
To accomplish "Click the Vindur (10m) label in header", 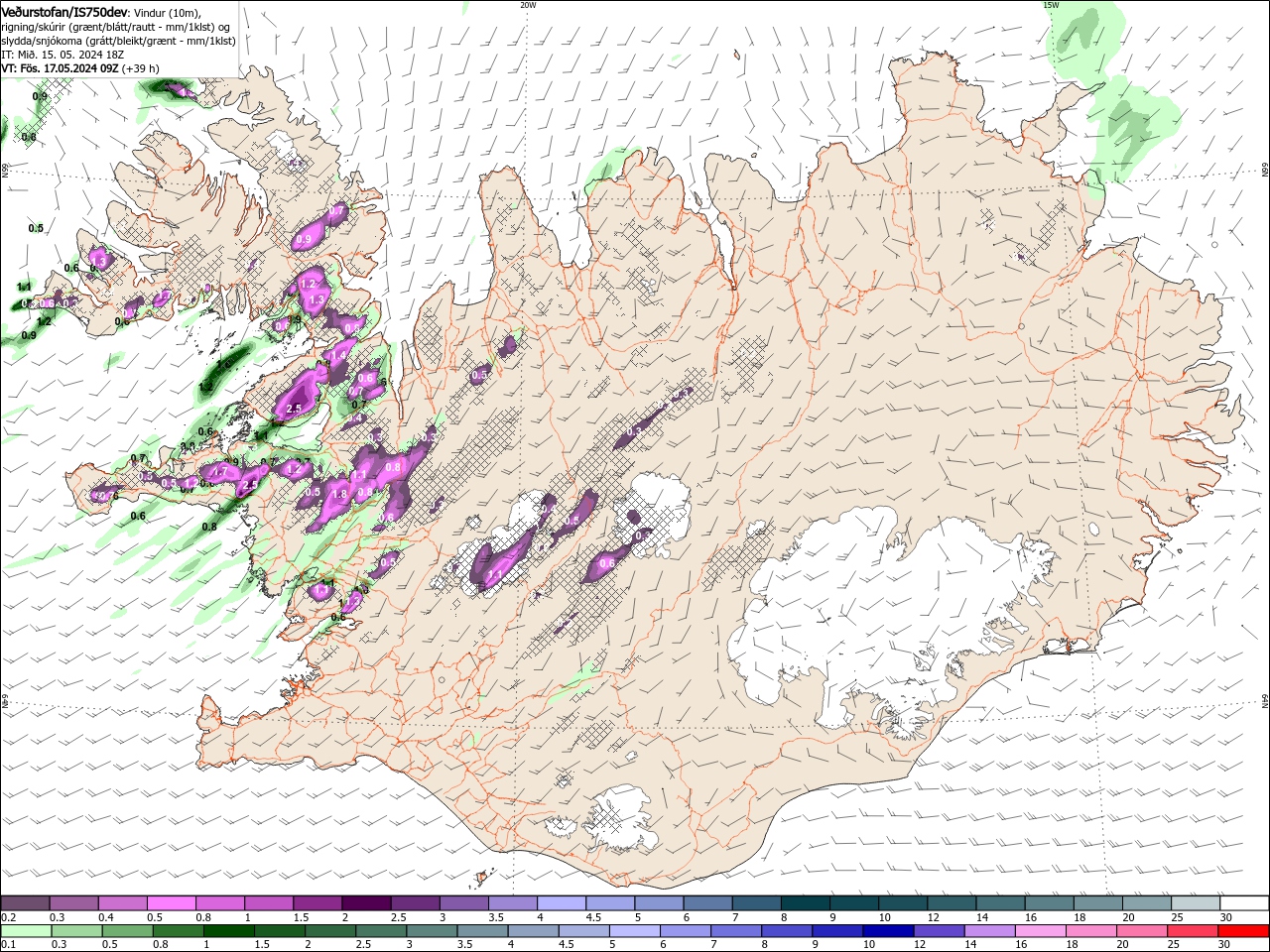I will [168, 12].
